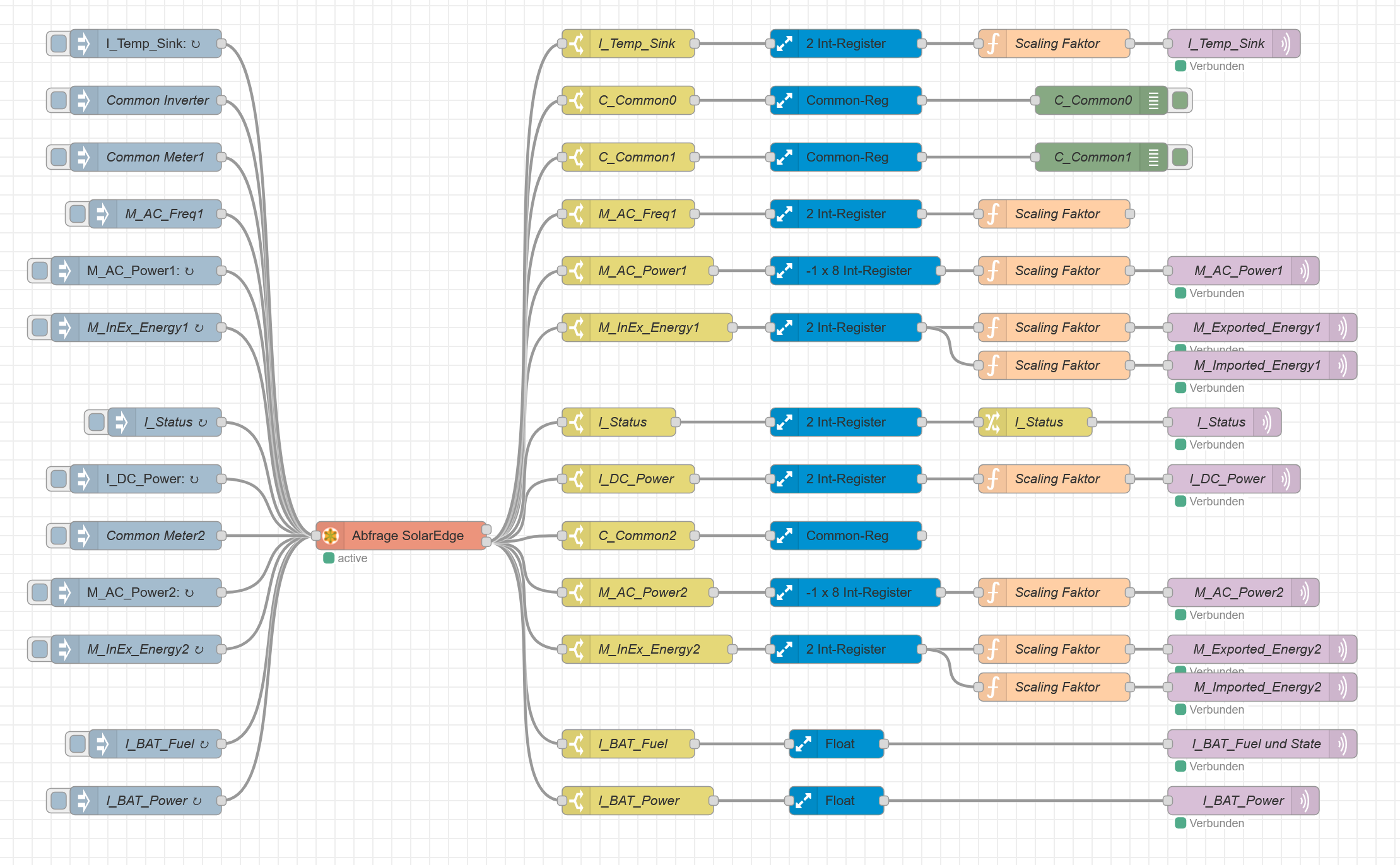Image resolution: width=1400 pixels, height=865 pixels.
Task: Trigger the I_BAT_Fuel inject button
Action: click(78, 744)
